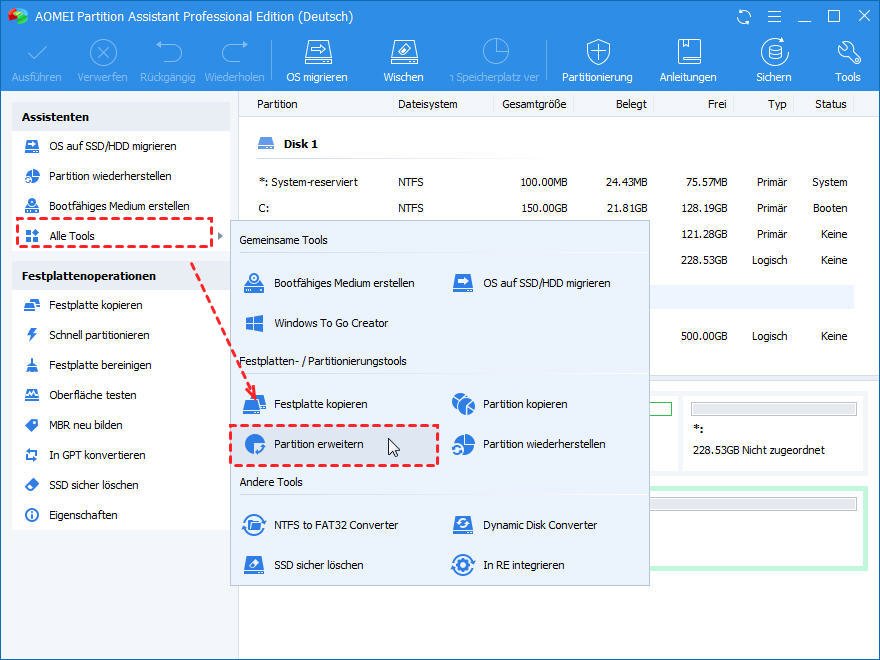Click SSD sicher löschen in popup menu
The height and width of the screenshot is (660, 880).
(x=304, y=565)
